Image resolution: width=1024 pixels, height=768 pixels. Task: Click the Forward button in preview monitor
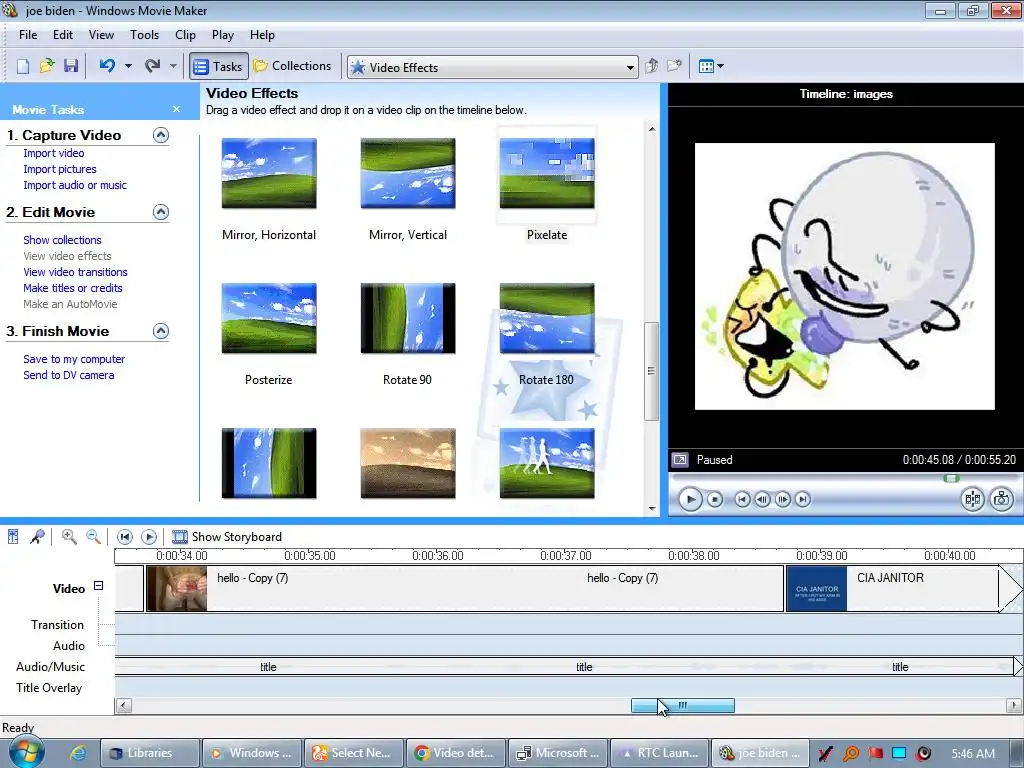(803, 500)
